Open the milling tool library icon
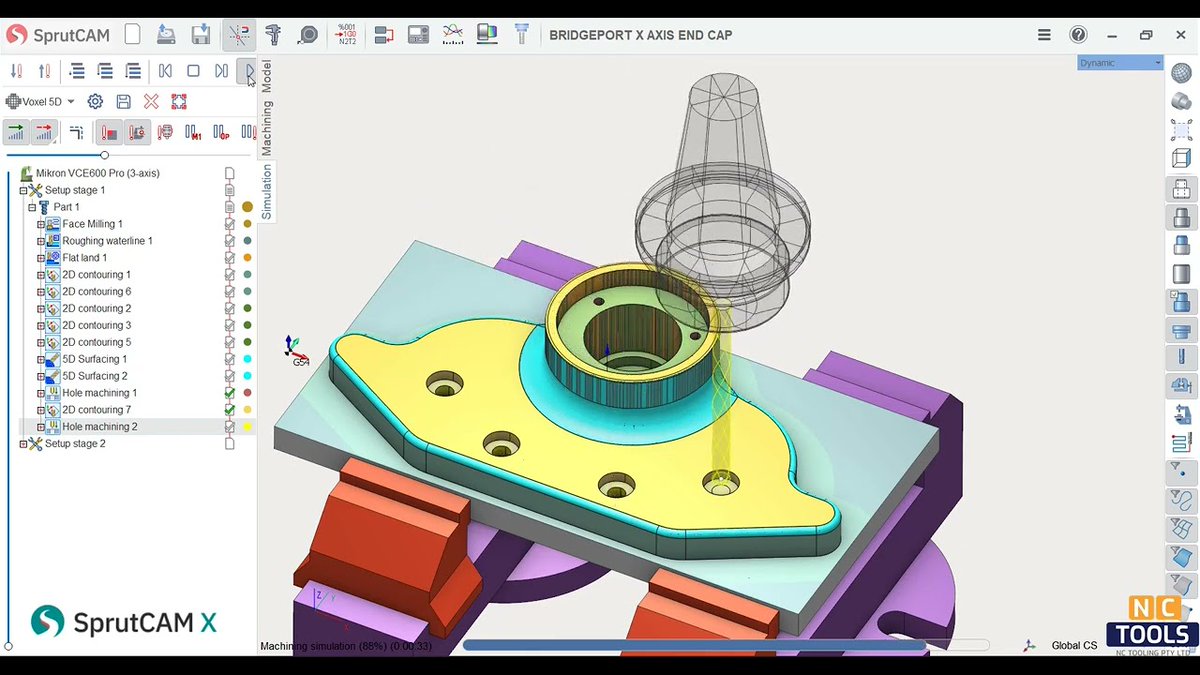 521,35
